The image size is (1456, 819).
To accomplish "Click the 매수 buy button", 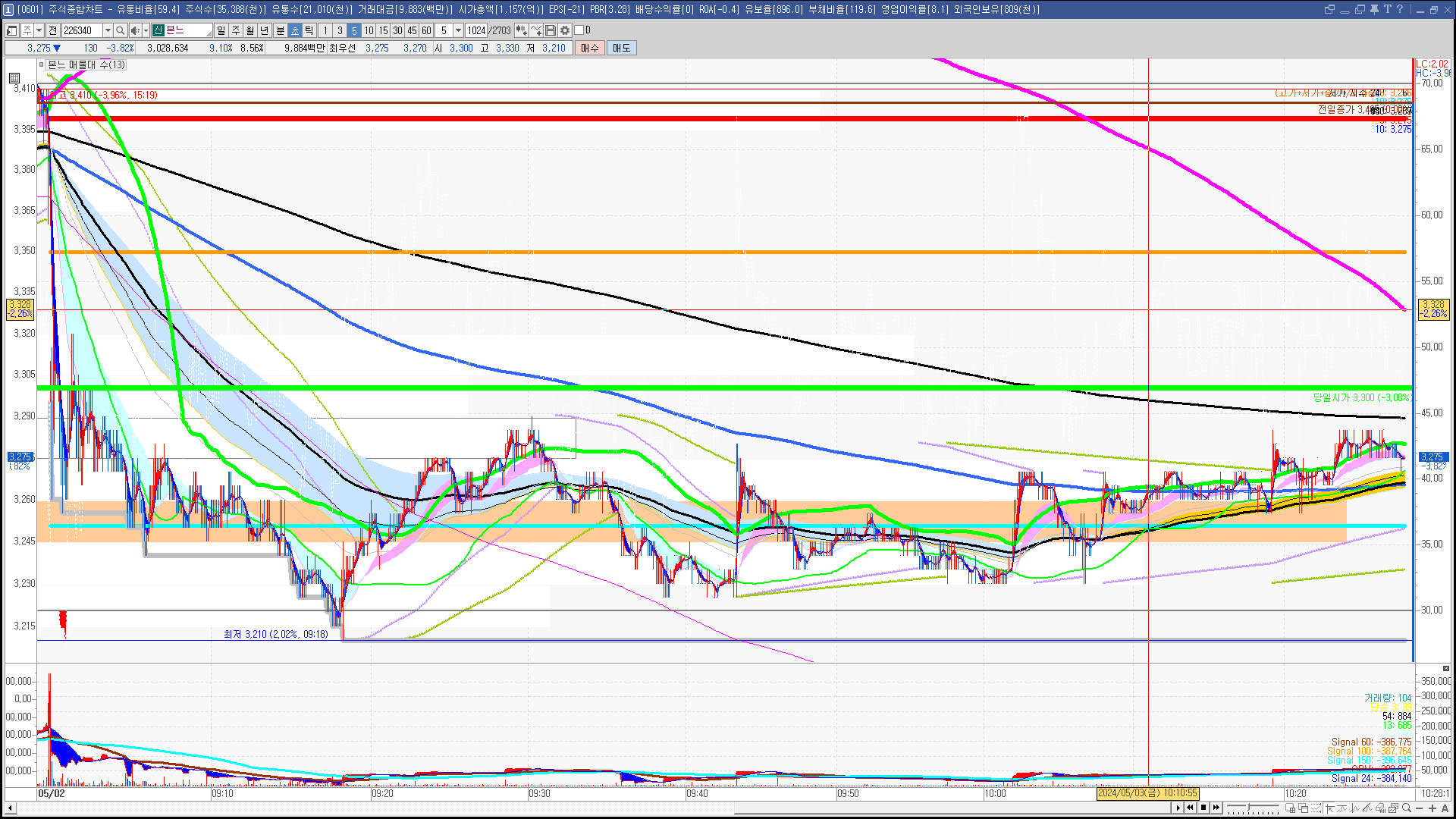I will pyautogui.click(x=590, y=48).
